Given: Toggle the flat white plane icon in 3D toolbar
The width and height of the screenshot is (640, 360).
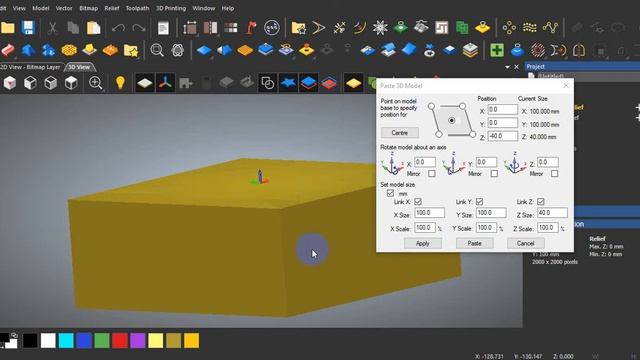Looking at the screenshot, I should (x=145, y=83).
